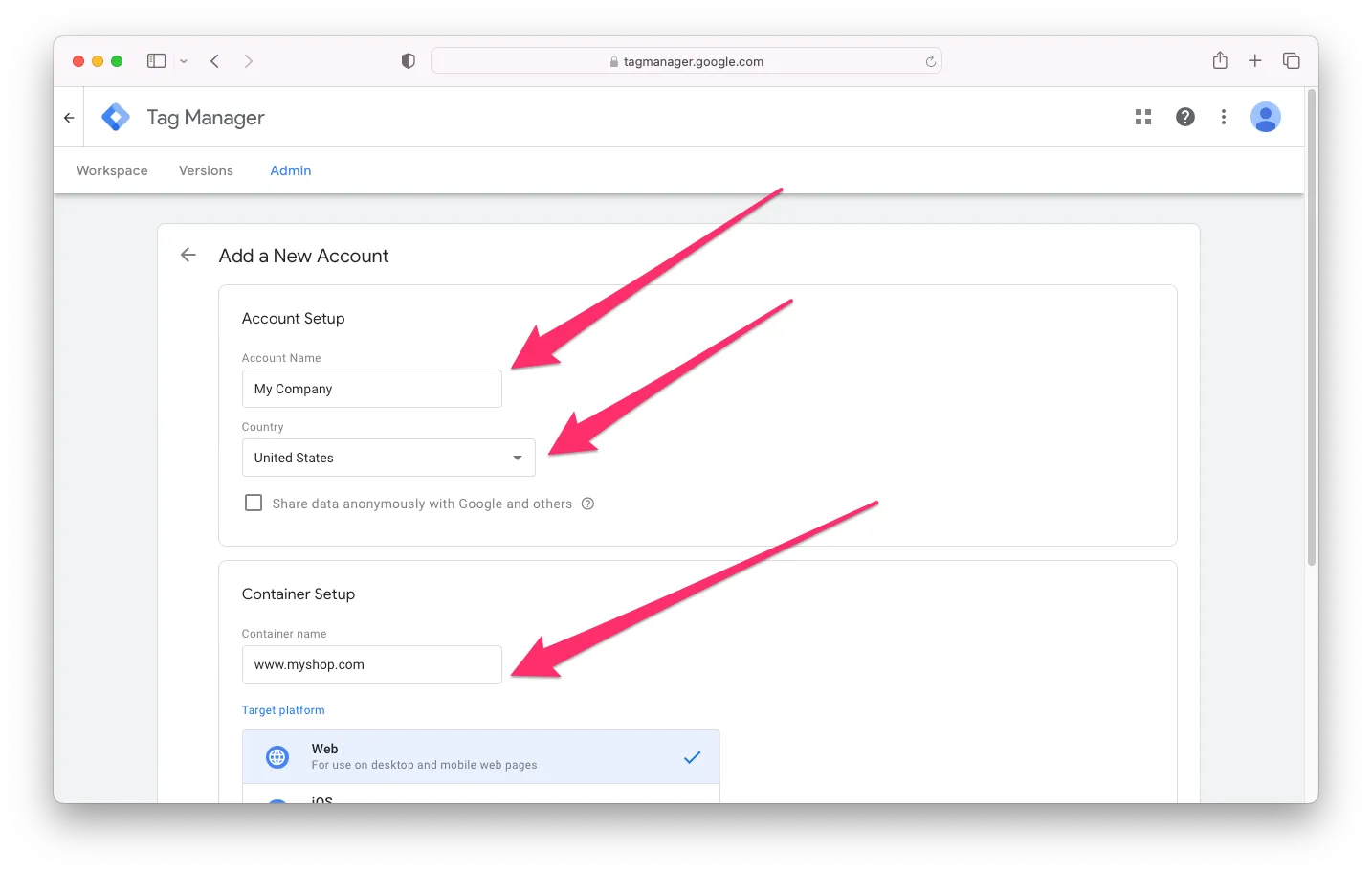Open the Admin tab
Screen dimensions: 1372x874
[x=290, y=170]
